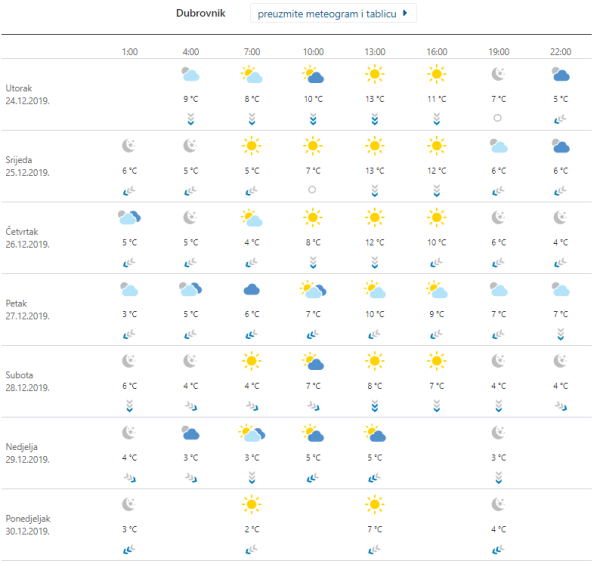
Task: Select the Utorak 24.12.2019. row label
Action: pos(27,94)
